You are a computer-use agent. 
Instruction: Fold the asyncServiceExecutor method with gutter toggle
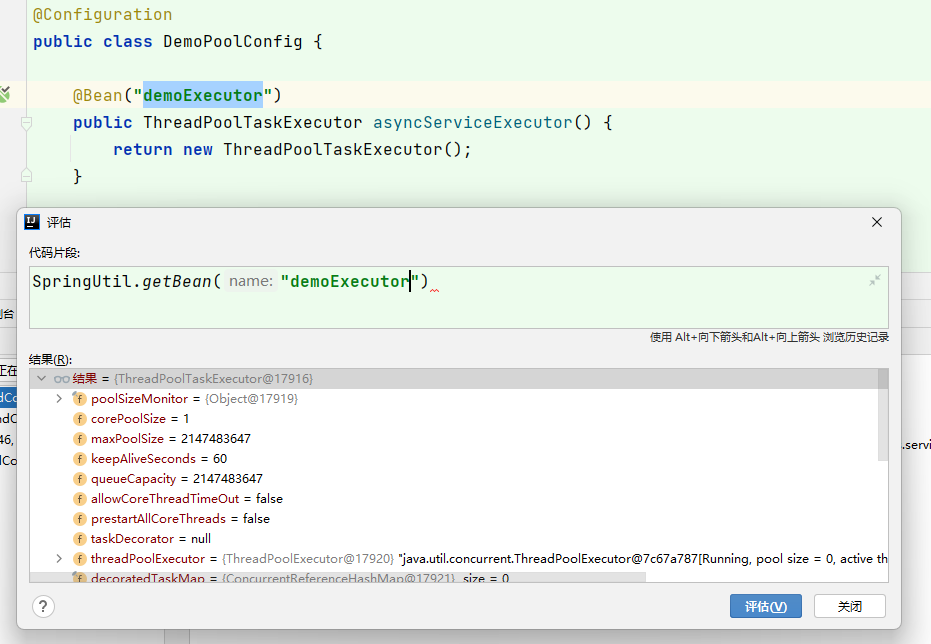tap(26, 123)
